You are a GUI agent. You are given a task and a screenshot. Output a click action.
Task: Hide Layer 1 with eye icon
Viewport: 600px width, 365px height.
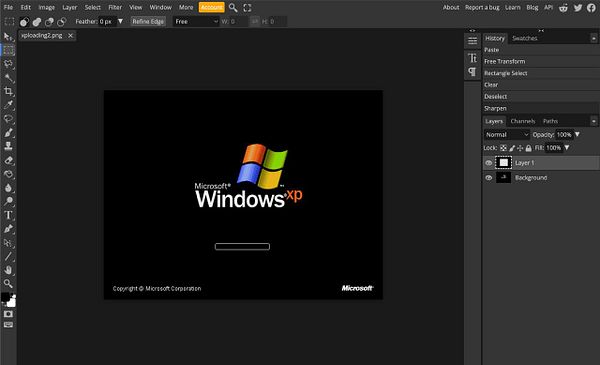(x=489, y=163)
